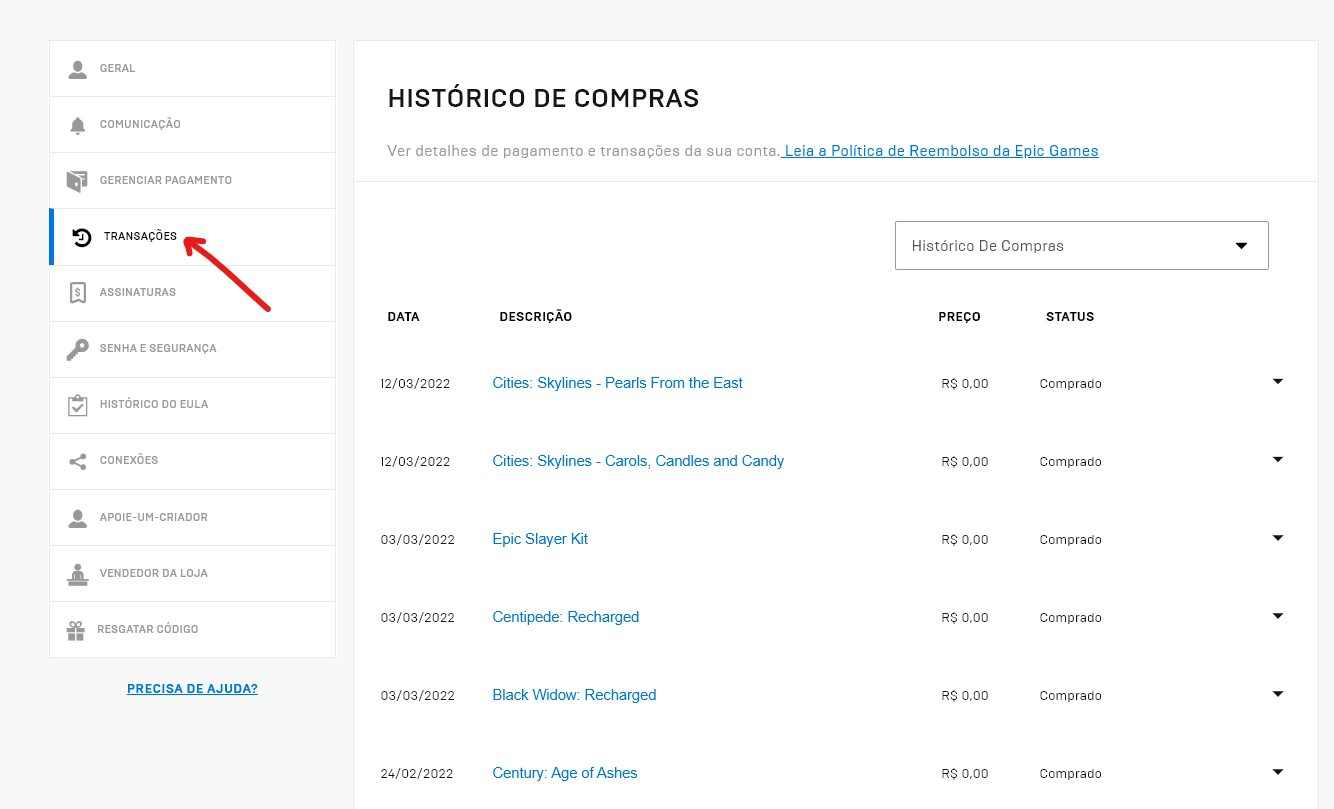
Task: Click the Comprado status of Pearls From the East
Action: point(1070,384)
